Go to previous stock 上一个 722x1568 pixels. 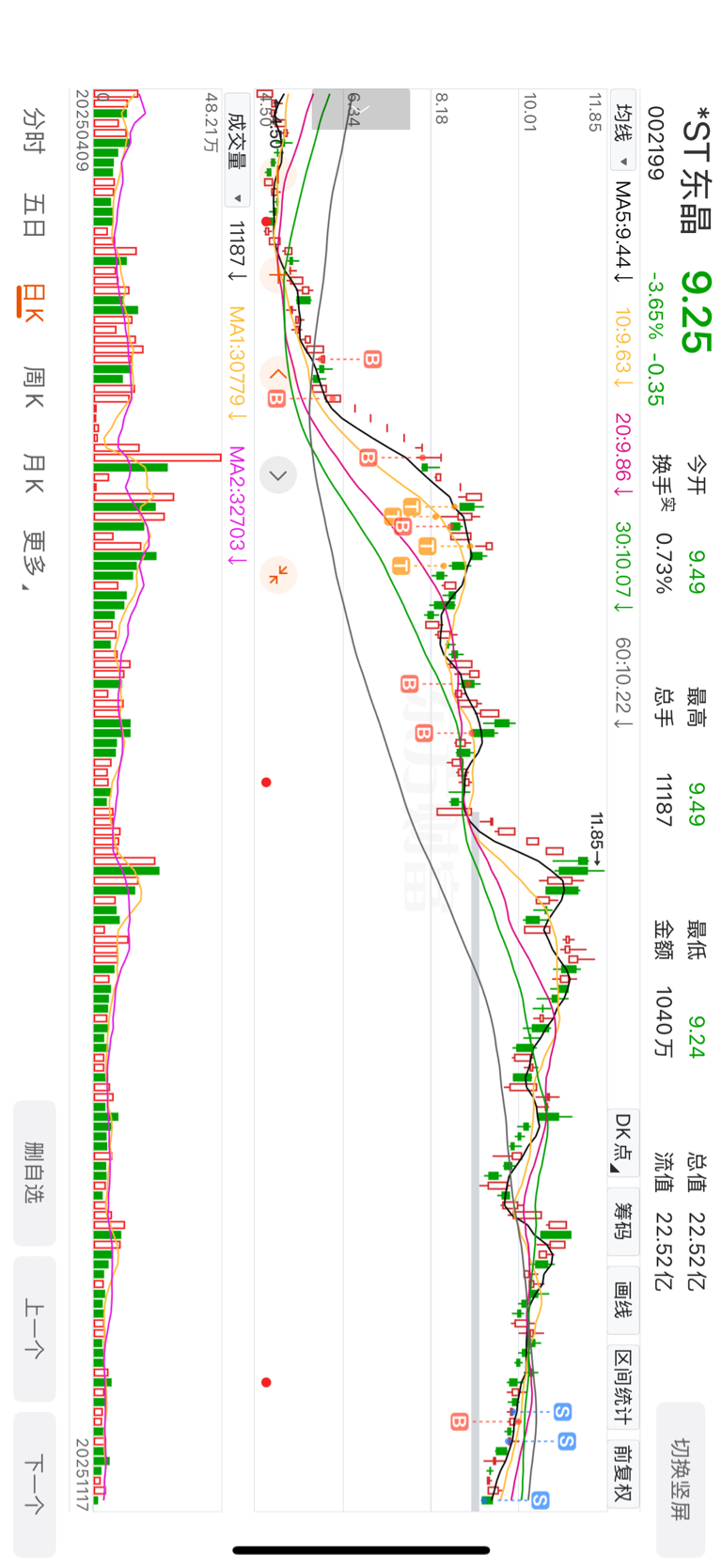35,1328
